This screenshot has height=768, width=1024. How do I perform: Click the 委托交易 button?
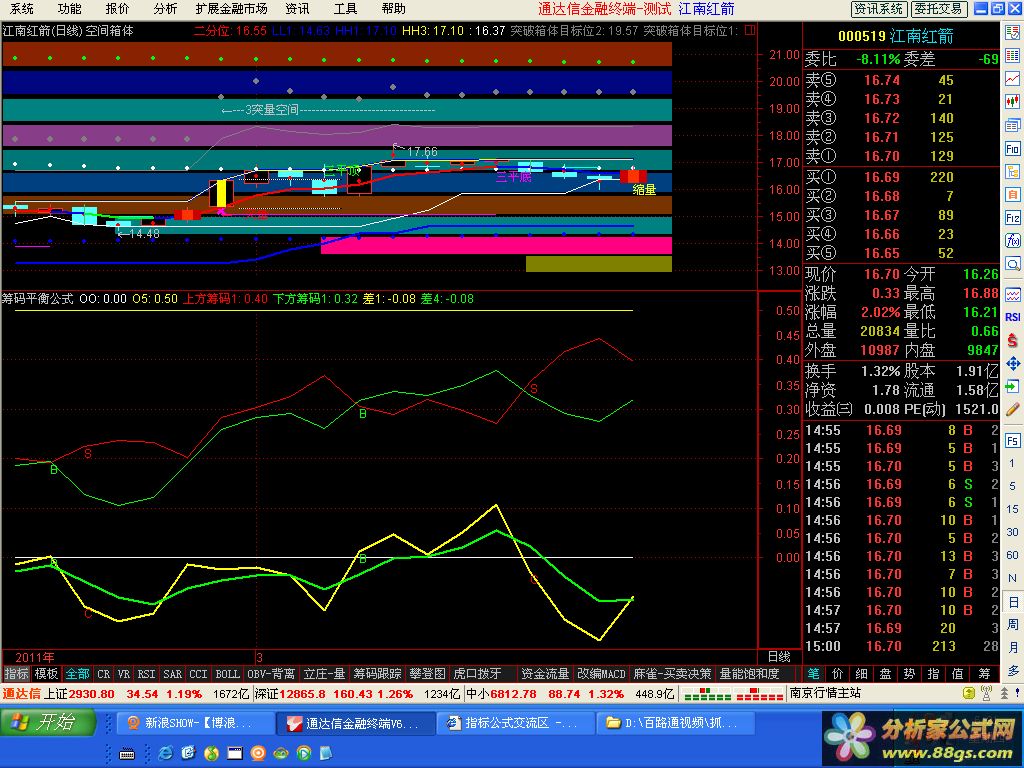(x=938, y=8)
